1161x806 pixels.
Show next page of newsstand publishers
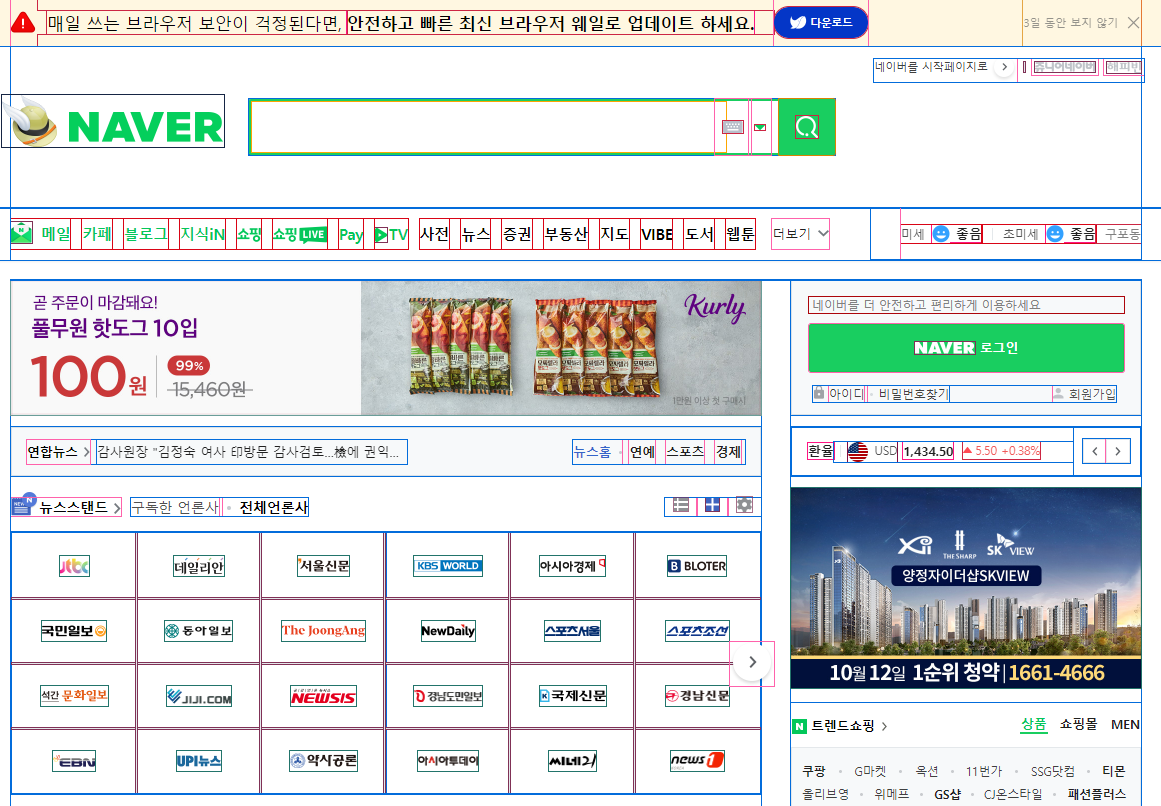tap(752, 662)
